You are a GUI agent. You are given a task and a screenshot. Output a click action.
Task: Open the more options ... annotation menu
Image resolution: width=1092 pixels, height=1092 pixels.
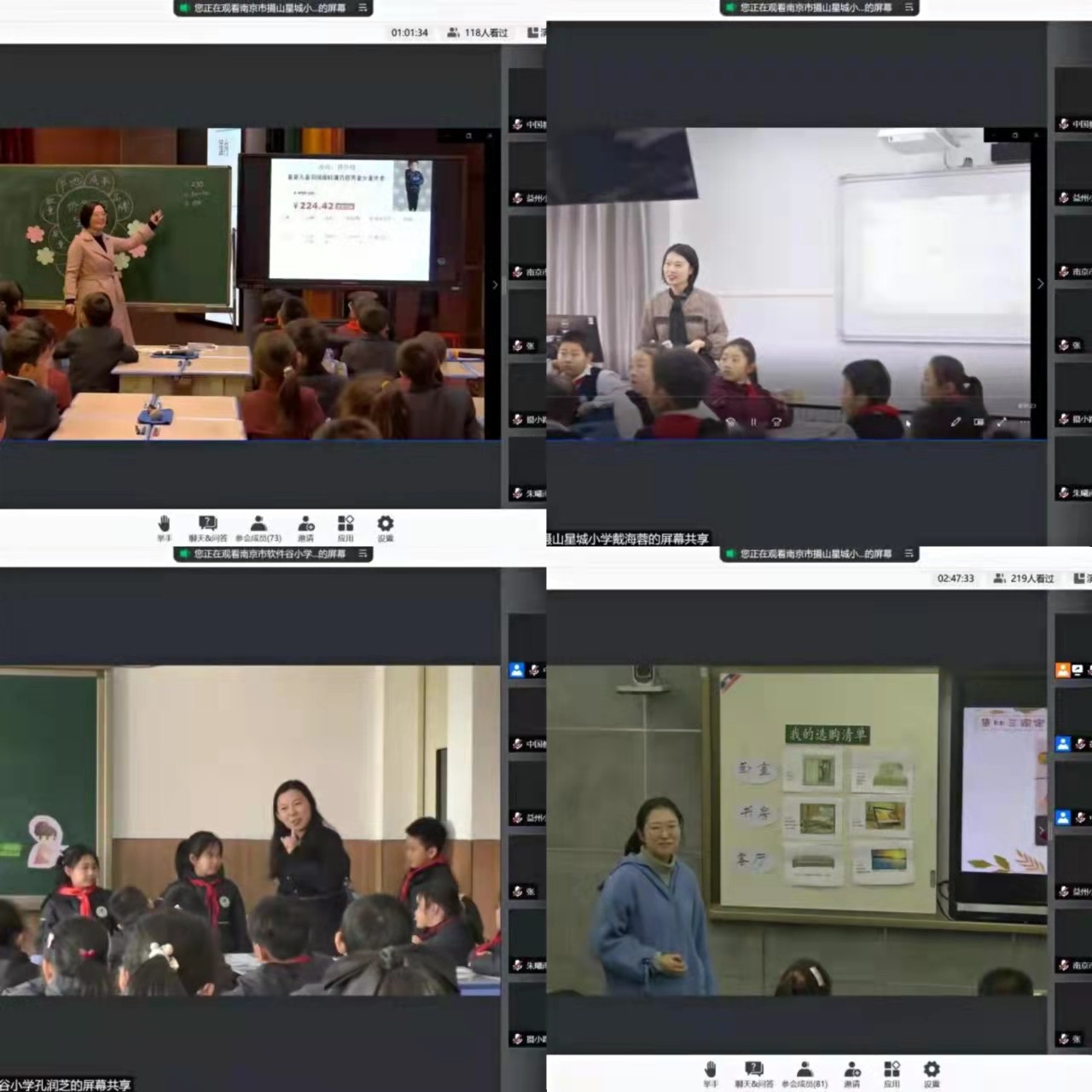pos(1024,421)
